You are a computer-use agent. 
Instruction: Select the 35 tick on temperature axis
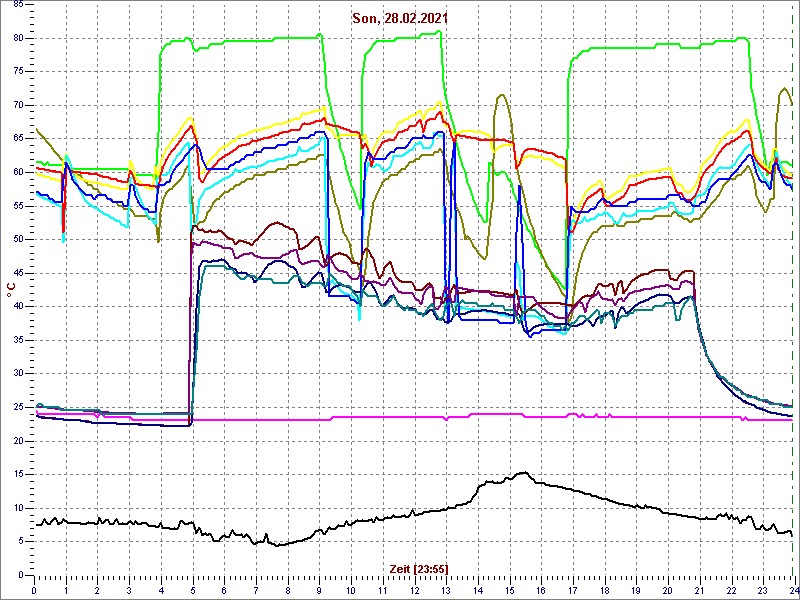tap(18, 340)
